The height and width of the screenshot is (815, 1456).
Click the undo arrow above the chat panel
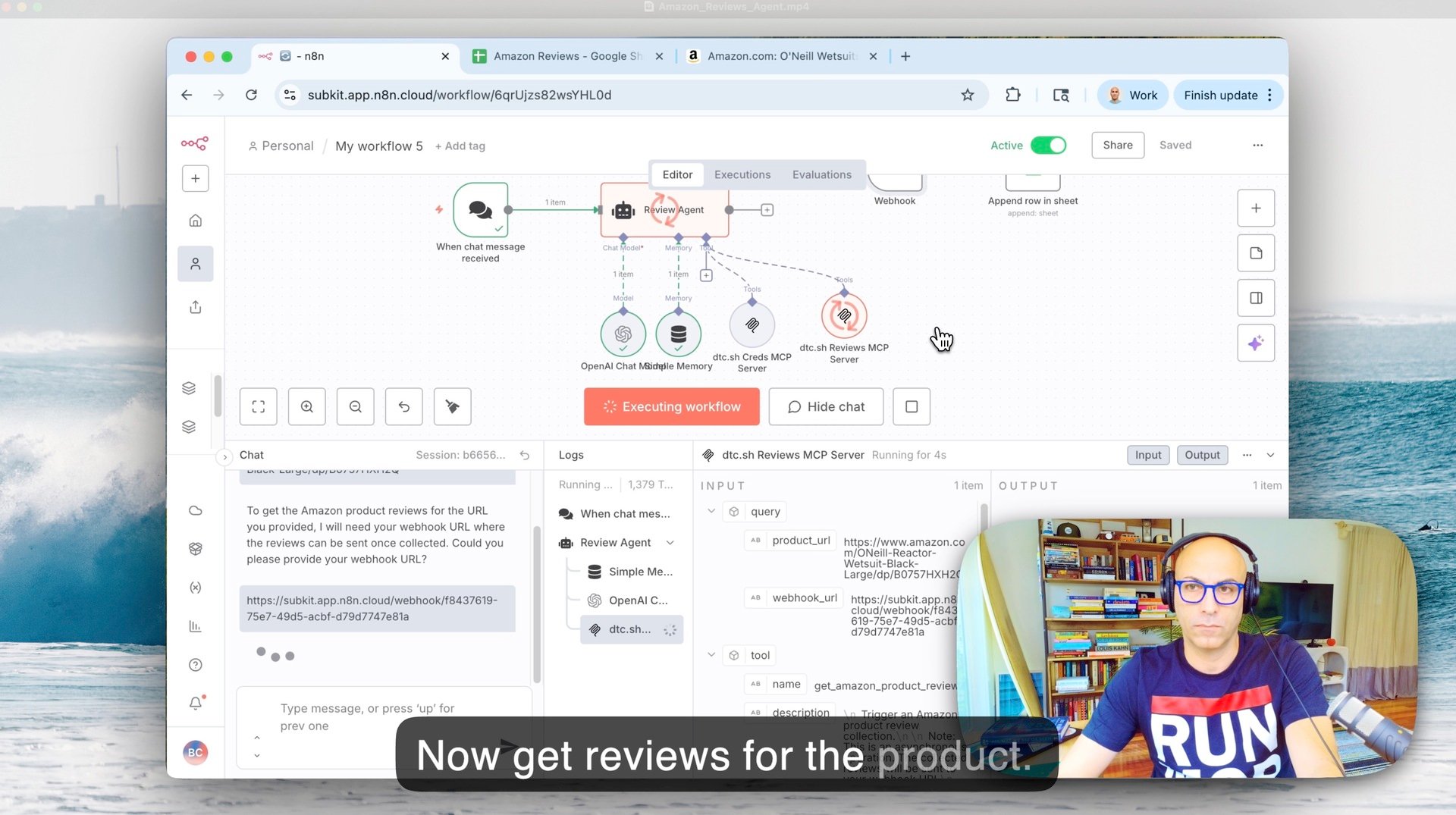(525, 455)
